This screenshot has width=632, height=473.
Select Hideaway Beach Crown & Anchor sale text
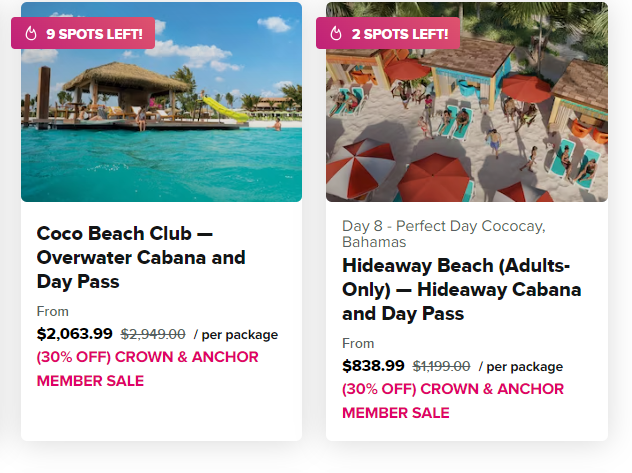pyautogui.click(x=453, y=401)
